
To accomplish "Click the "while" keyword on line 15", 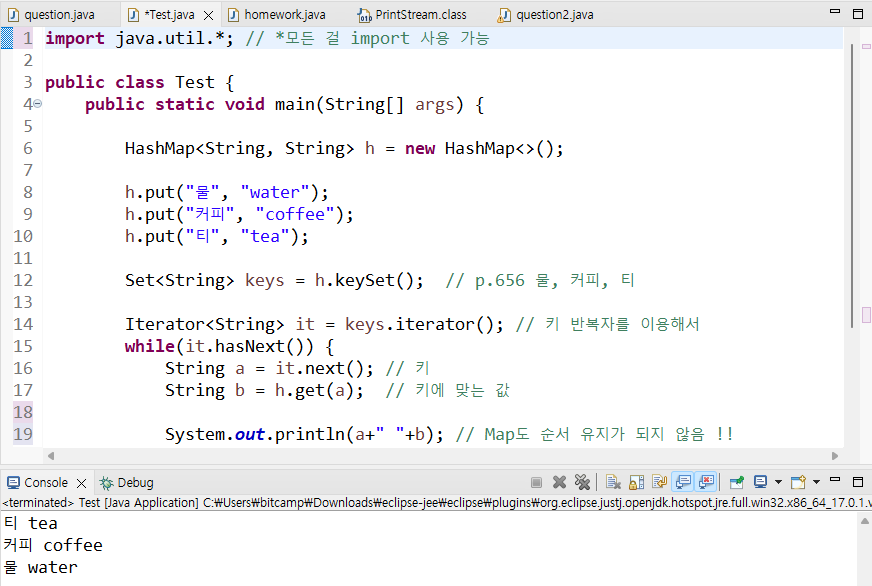I will click(x=150, y=346).
